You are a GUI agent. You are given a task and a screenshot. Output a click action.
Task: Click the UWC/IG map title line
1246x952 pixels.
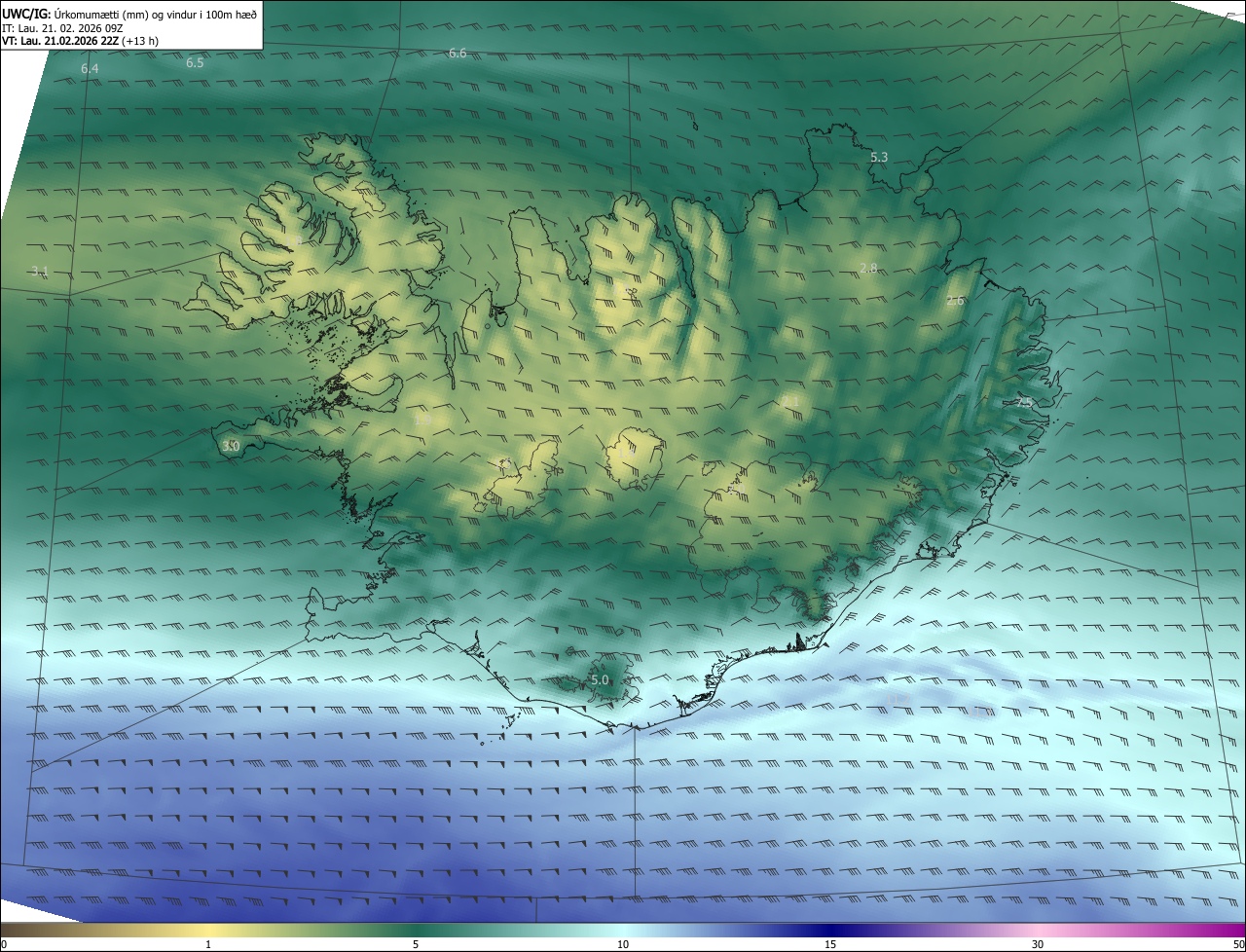click(129, 13)
